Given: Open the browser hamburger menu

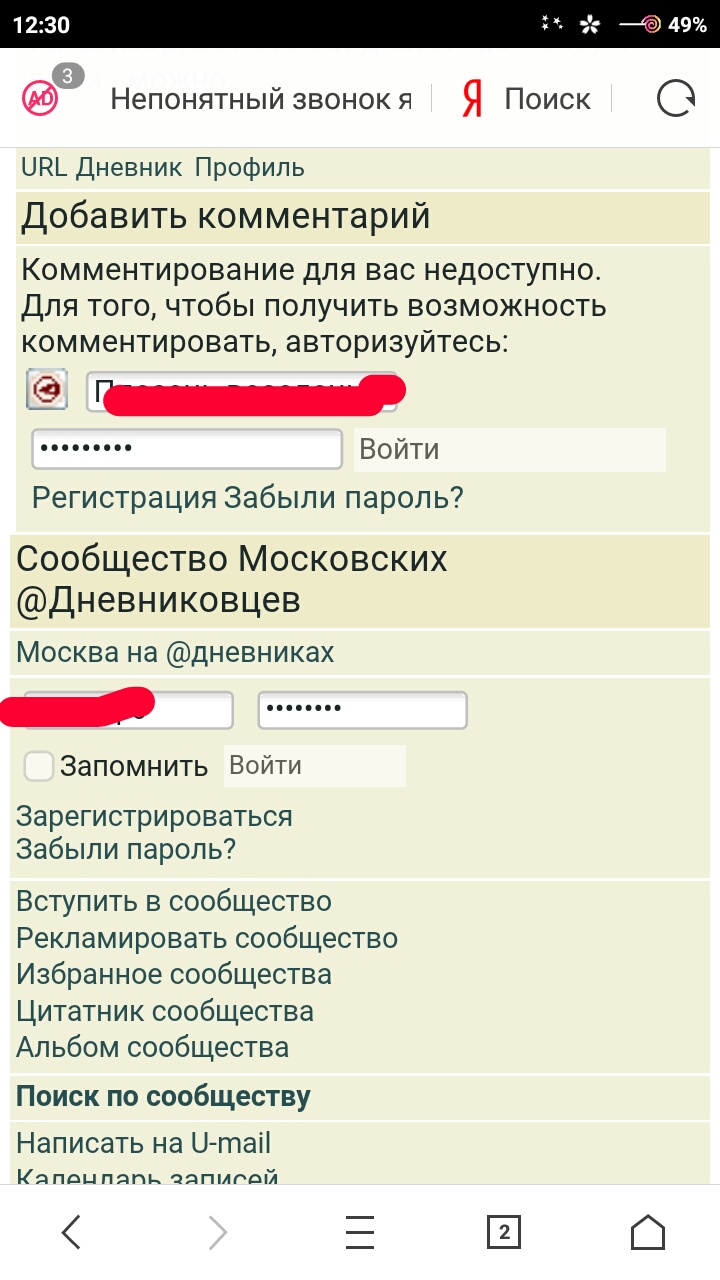Looking at the screenshot, I should click(x=360, y=1232).
